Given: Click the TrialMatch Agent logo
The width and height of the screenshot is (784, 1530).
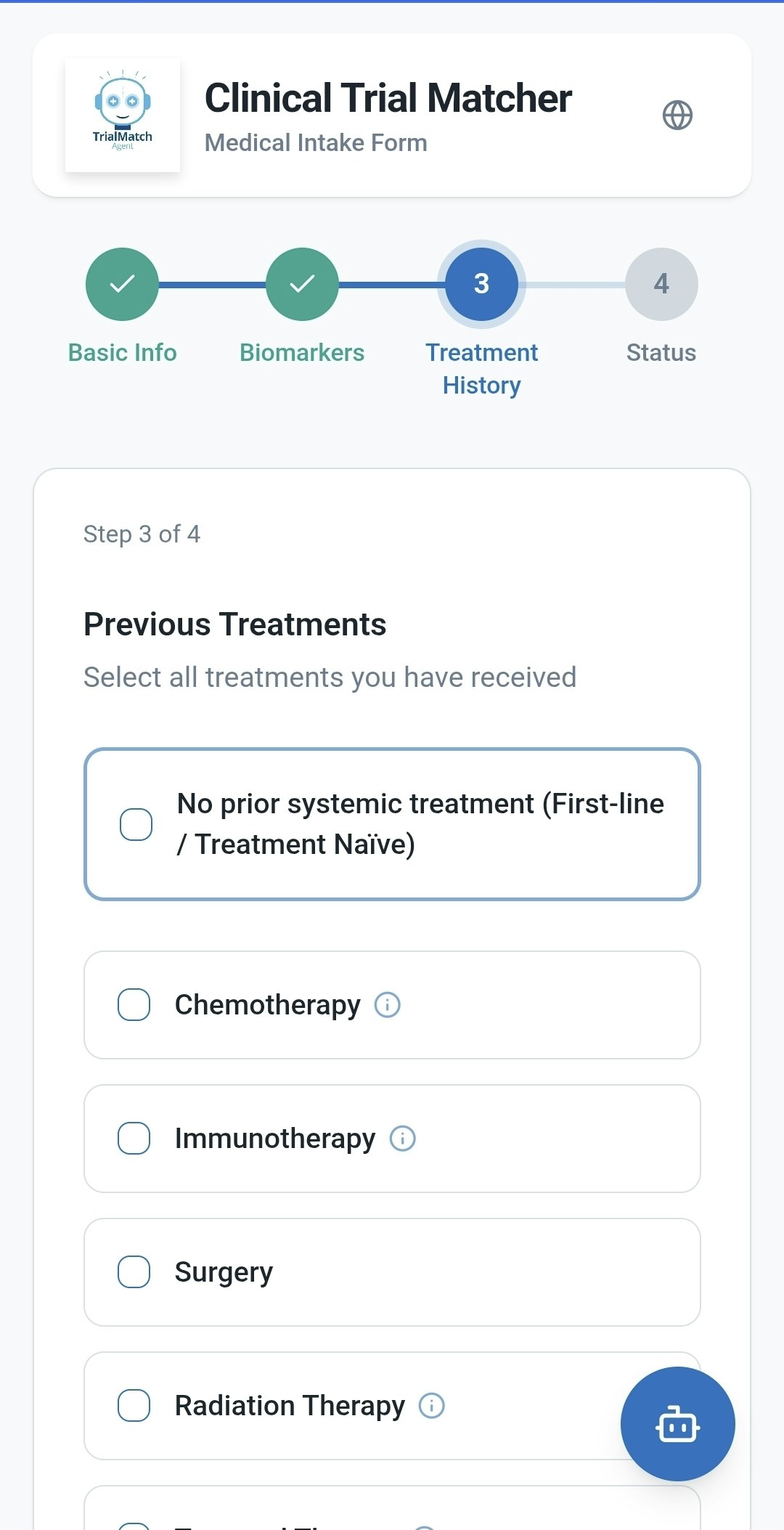Looking at the screenshot, I should [x=123, y=115].
